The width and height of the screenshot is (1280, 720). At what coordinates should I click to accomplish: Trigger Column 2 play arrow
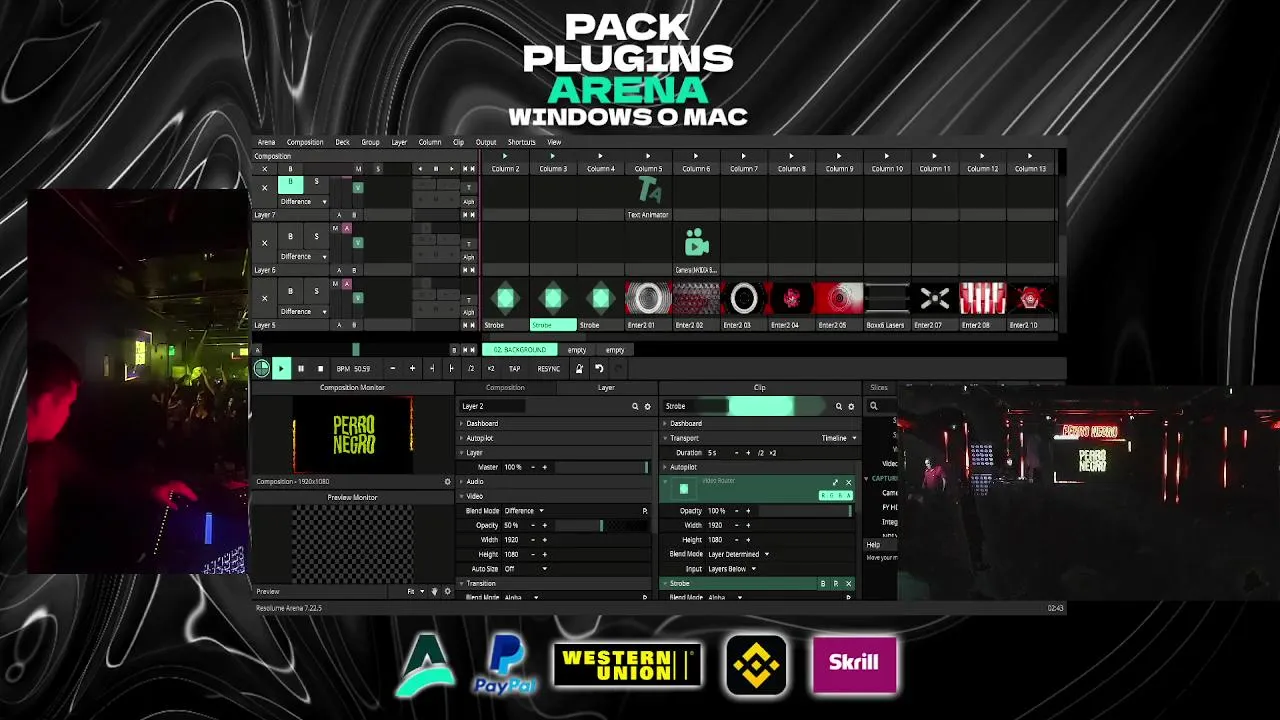(x=505, y=156)
